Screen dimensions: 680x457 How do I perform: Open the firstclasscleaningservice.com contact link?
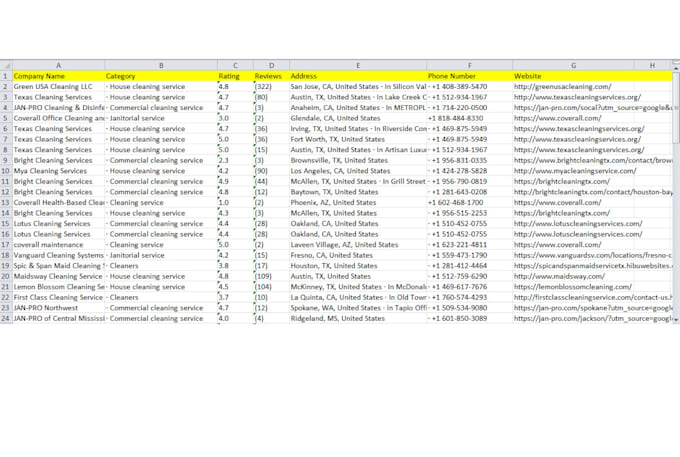tap(593, 297)
